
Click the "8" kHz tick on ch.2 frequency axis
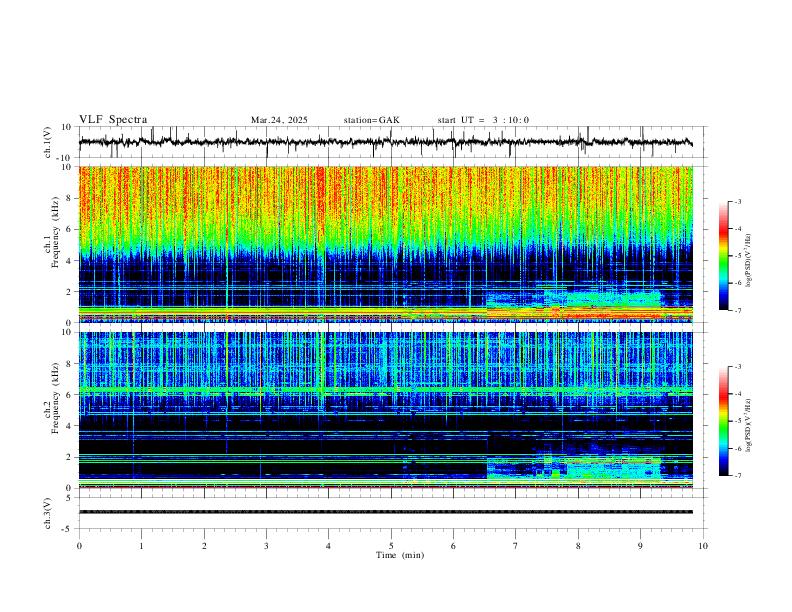click(x=68, y=364)
